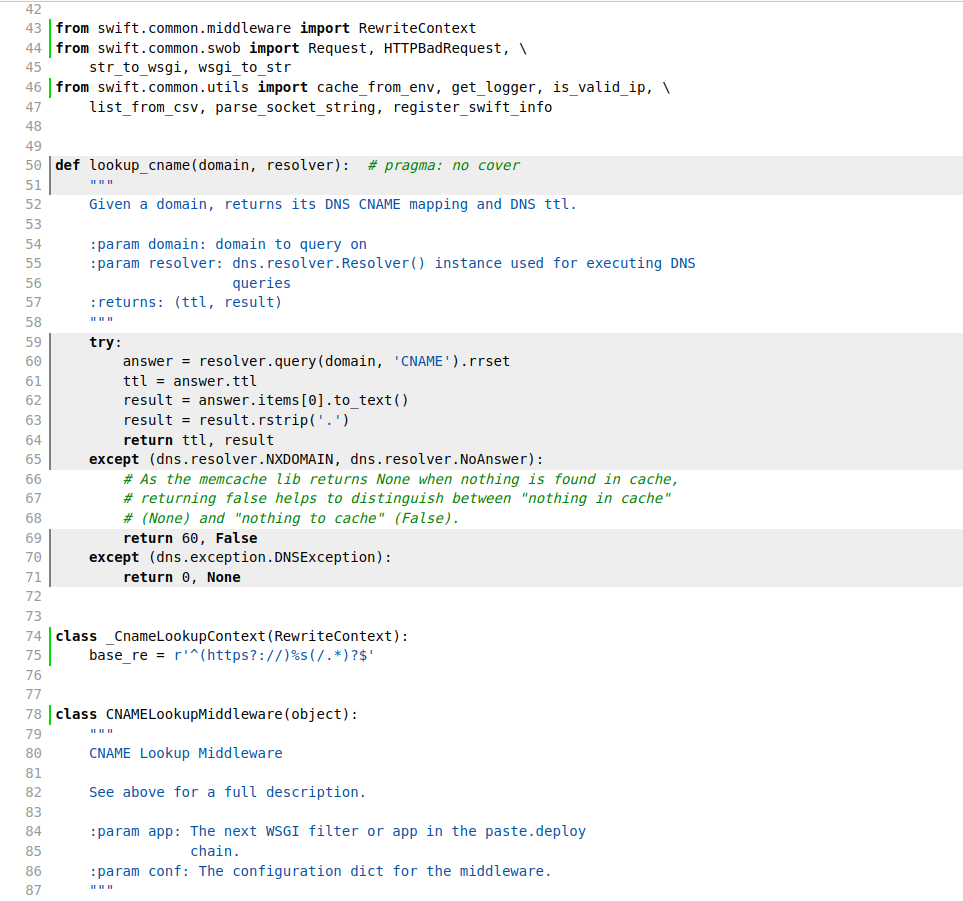Click the 'See above for a full description.' text
The height and width of the screenshot is (901, 963).
(x=227, y=792)
